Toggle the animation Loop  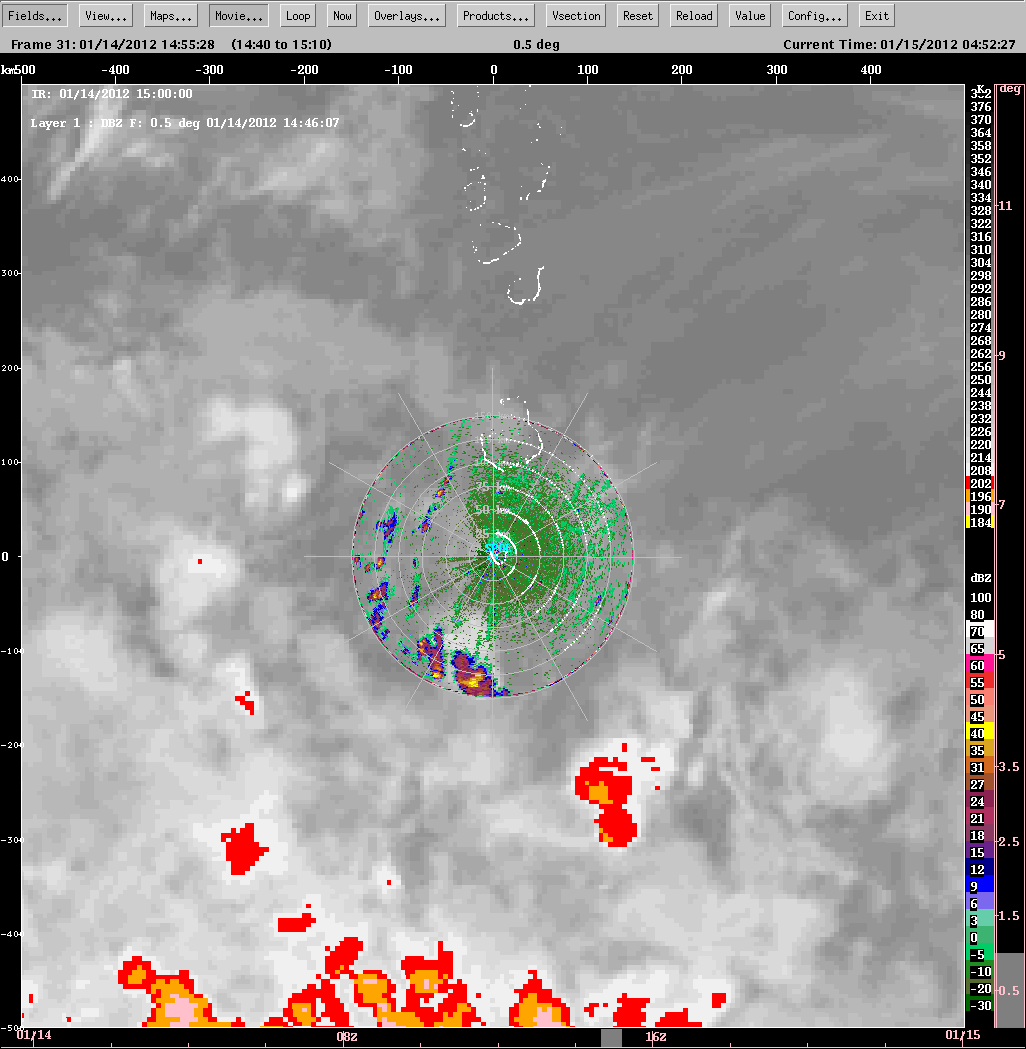[297, 14]
